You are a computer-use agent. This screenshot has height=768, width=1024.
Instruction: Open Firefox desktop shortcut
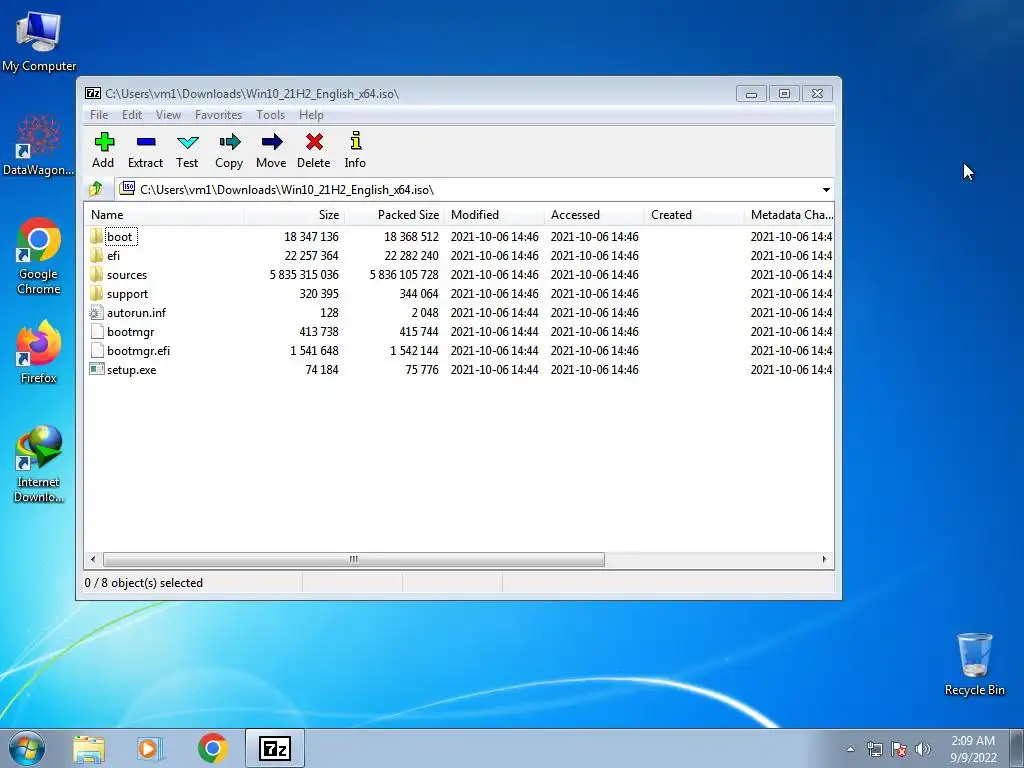click(39, 351)
